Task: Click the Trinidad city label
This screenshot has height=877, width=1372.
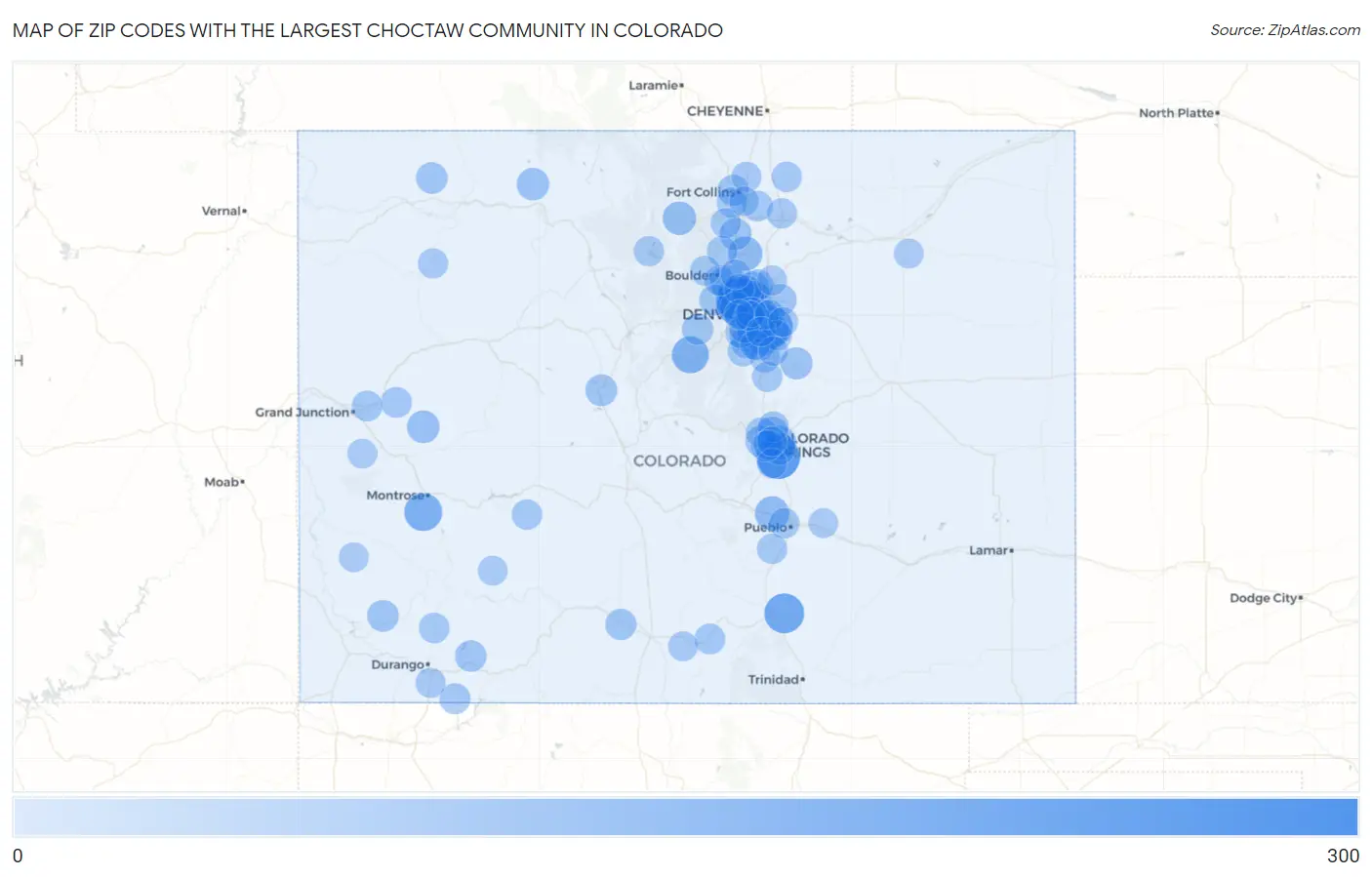Action: tap(776, 679)
